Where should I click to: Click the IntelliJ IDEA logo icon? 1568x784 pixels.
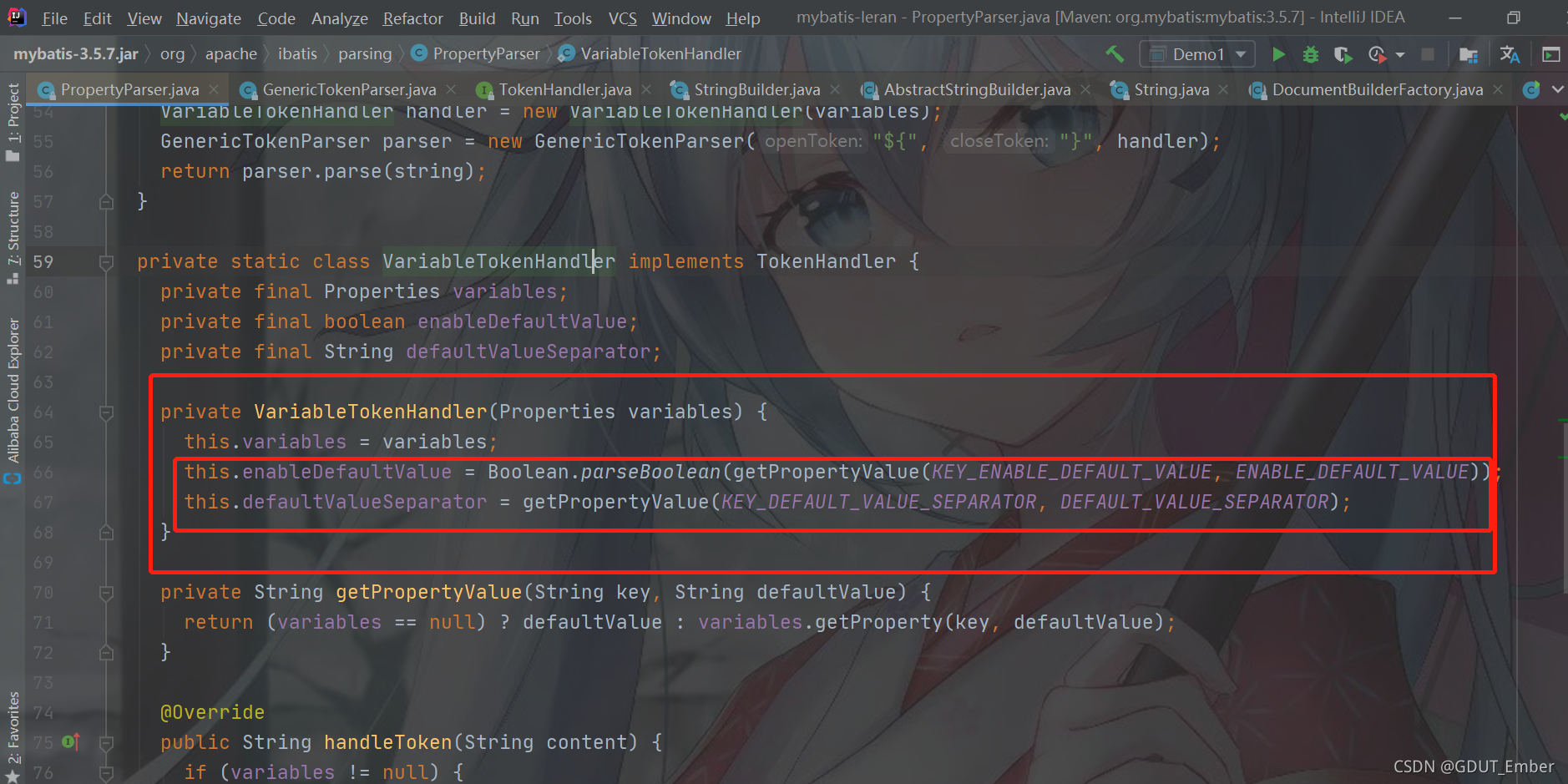pos(17,17)
